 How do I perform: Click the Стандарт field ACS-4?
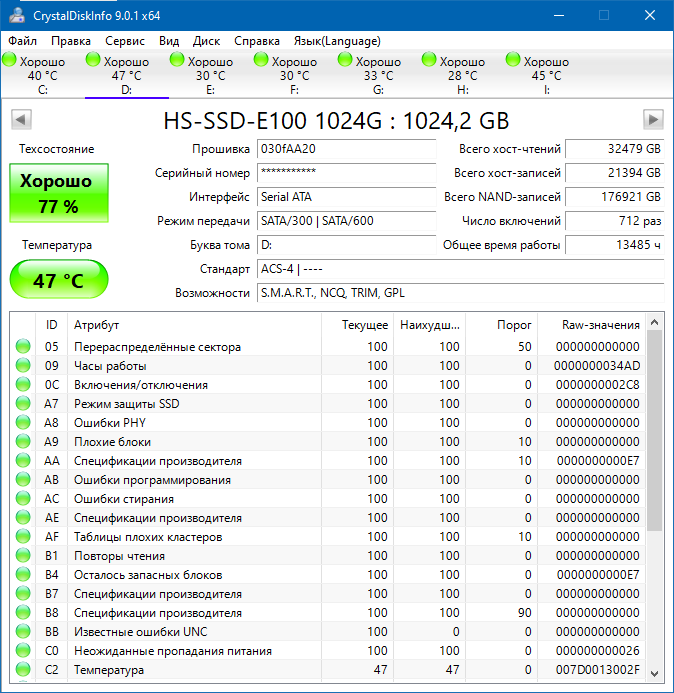click(x=461, y=269)
